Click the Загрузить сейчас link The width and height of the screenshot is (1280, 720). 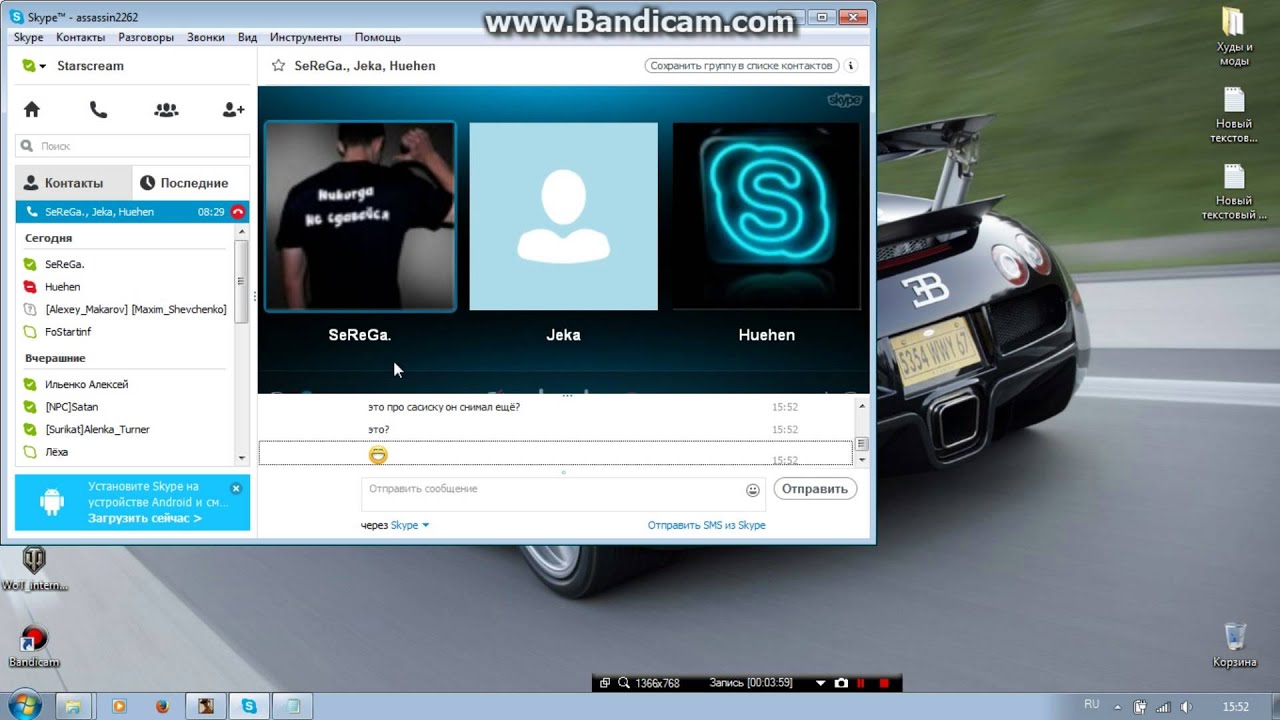(144, 518)
